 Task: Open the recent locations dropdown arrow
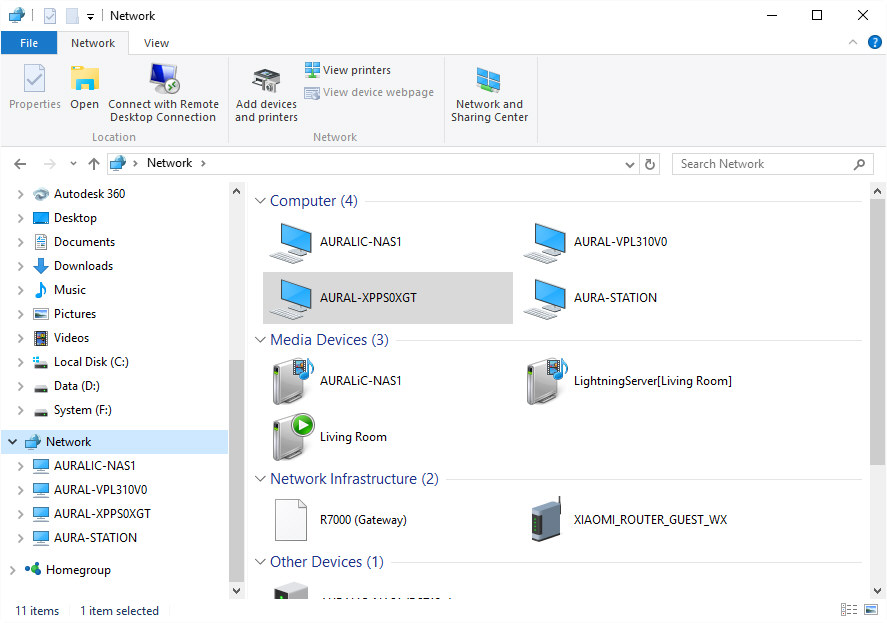pos(73,164)
